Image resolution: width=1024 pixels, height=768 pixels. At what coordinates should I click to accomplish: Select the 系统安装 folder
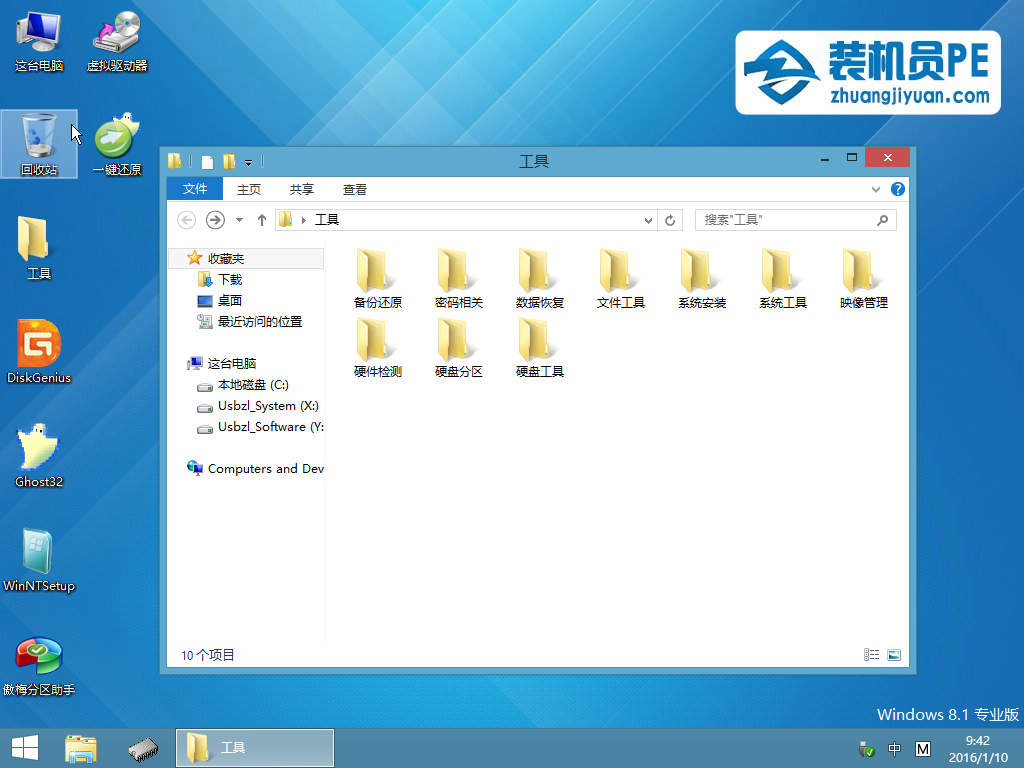tap(701, 279)
